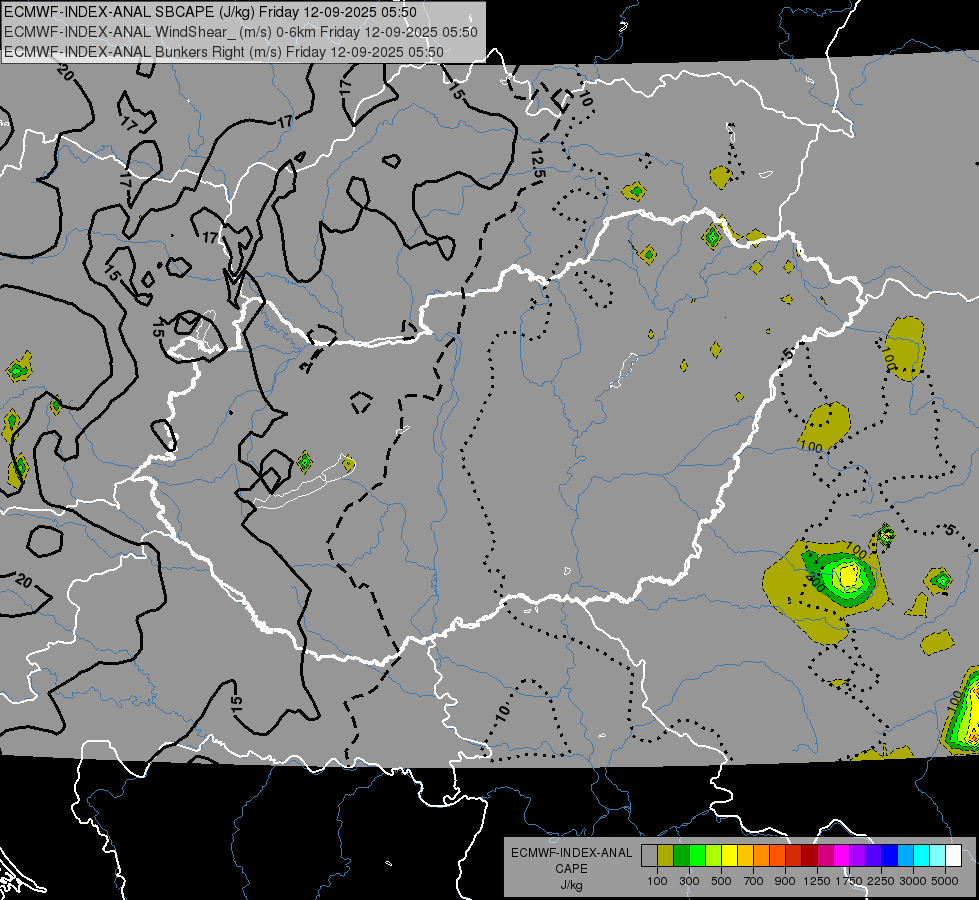Click the Bunkers Right title line
Image resolution: width=979 pixels, height=900 pixels.
(x=224, y=52)
